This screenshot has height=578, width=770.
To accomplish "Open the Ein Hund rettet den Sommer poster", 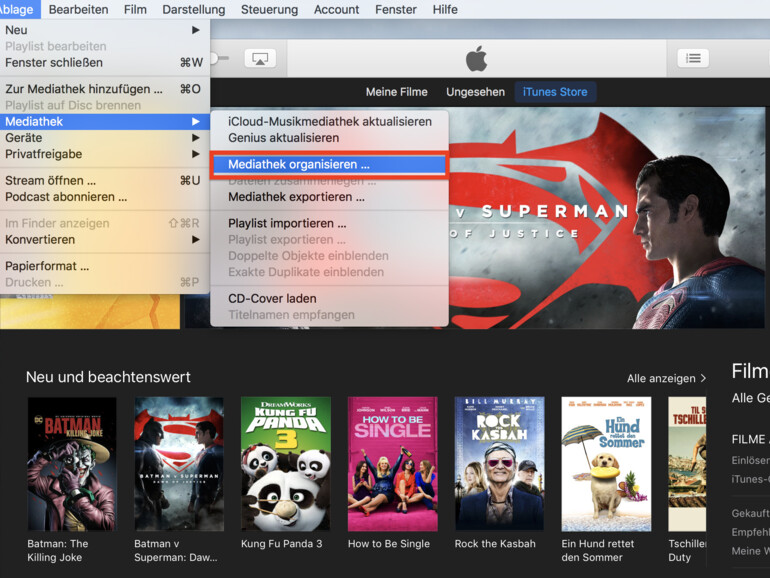I will click(606, 464).
